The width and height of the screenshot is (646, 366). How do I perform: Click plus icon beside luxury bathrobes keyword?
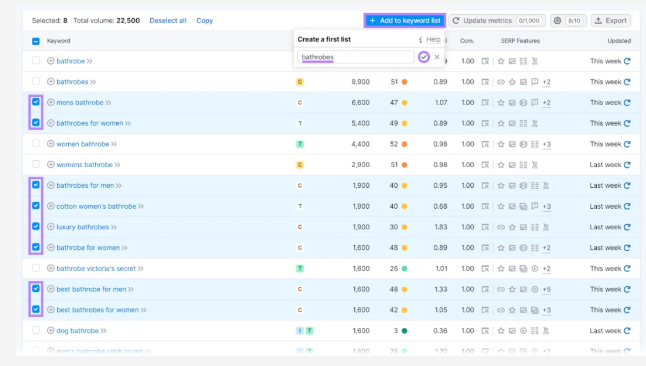pos(51,227)
